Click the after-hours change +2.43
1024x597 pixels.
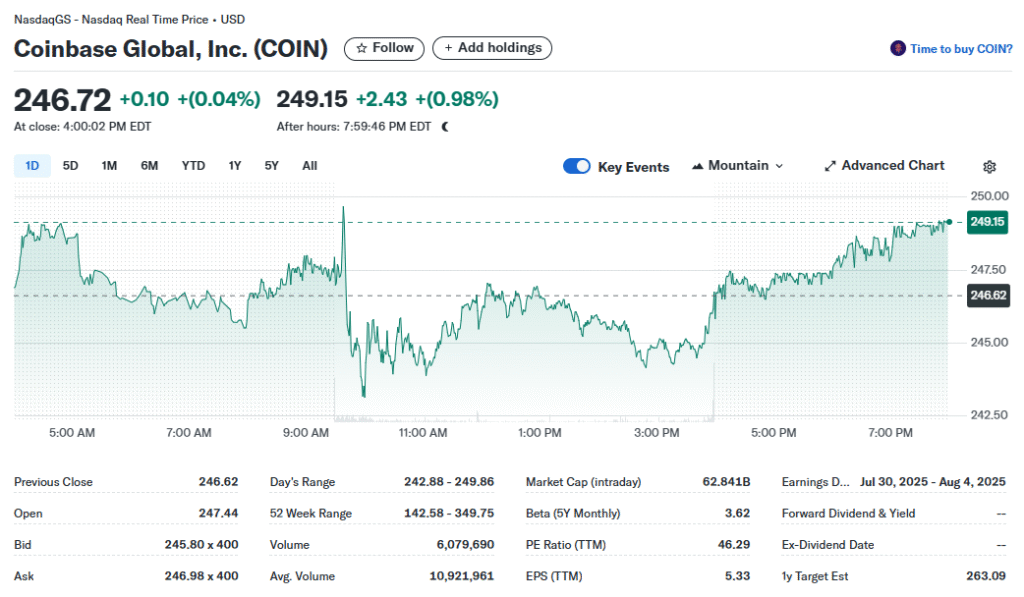381,99
